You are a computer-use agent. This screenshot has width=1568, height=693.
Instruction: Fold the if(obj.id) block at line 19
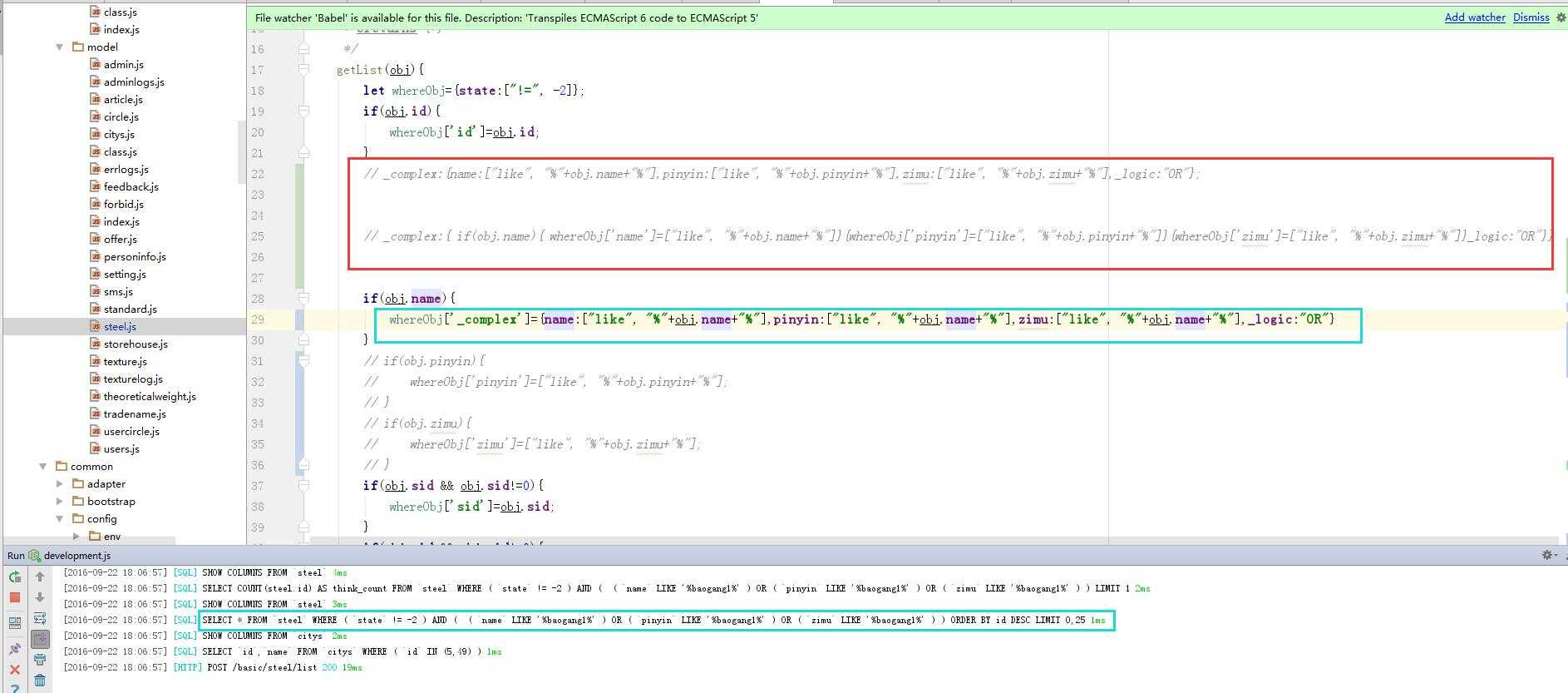tap(303, 111)
